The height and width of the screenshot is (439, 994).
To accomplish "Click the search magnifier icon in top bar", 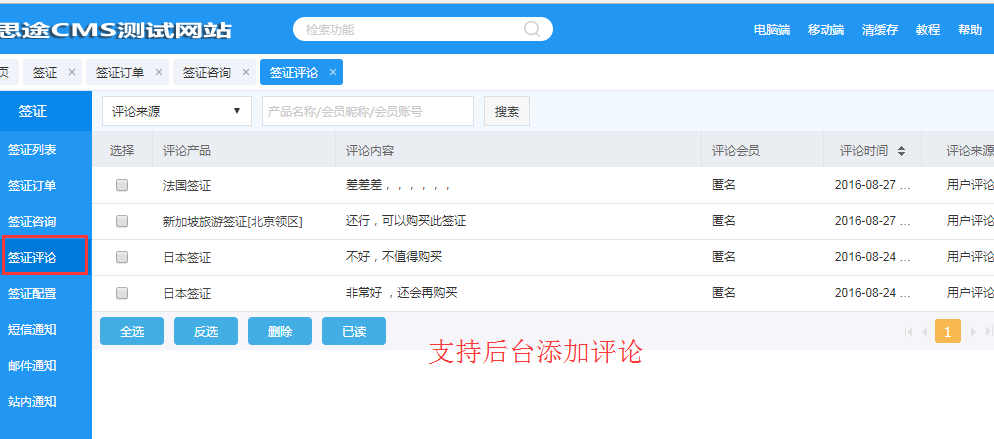I will 533,29.
